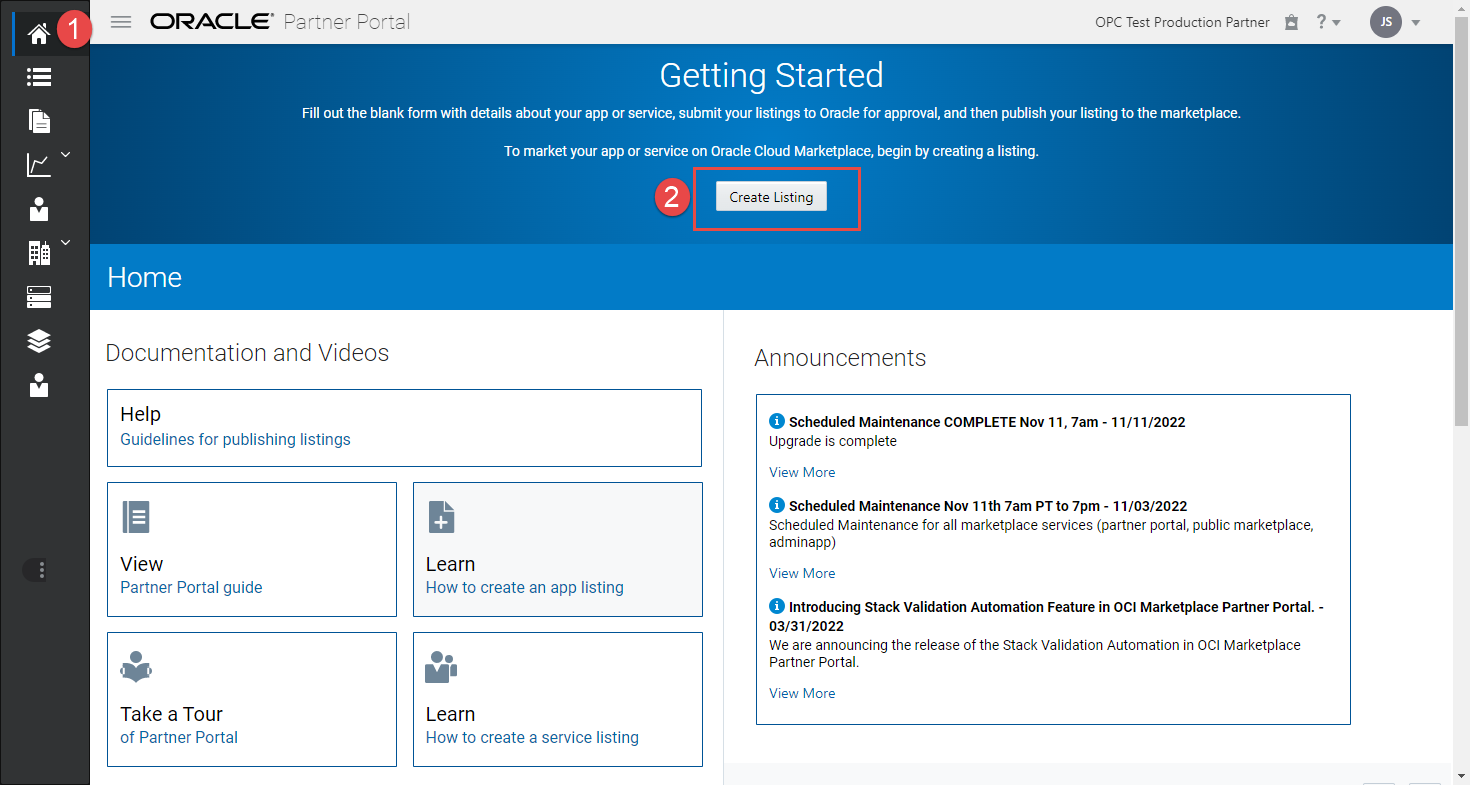Click the 'View' card title
The width and height of the screenshot is (1470, 785).
point(141,564)
